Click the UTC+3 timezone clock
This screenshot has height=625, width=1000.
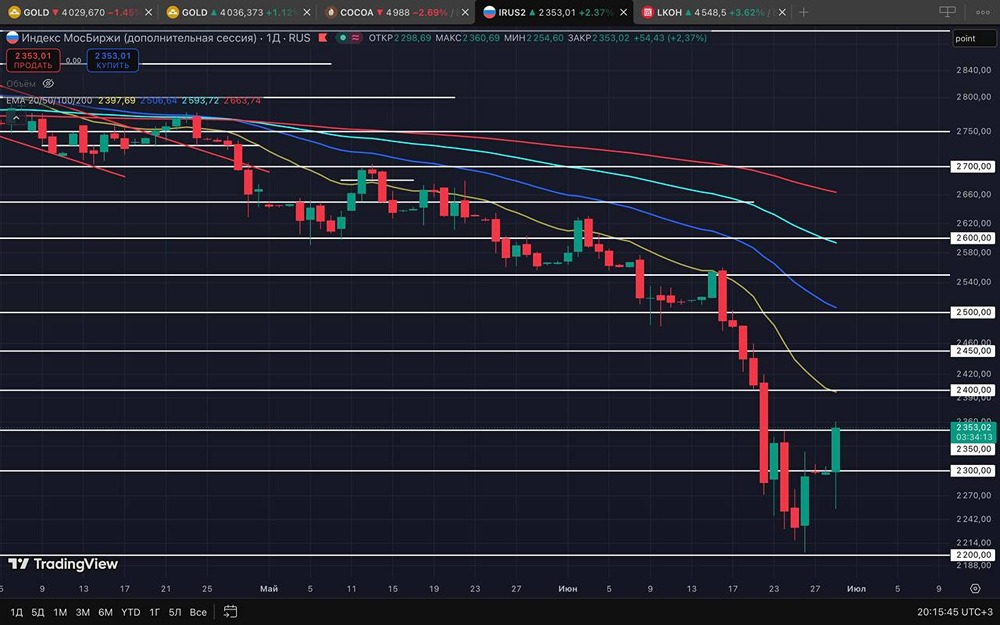point(955,612)
